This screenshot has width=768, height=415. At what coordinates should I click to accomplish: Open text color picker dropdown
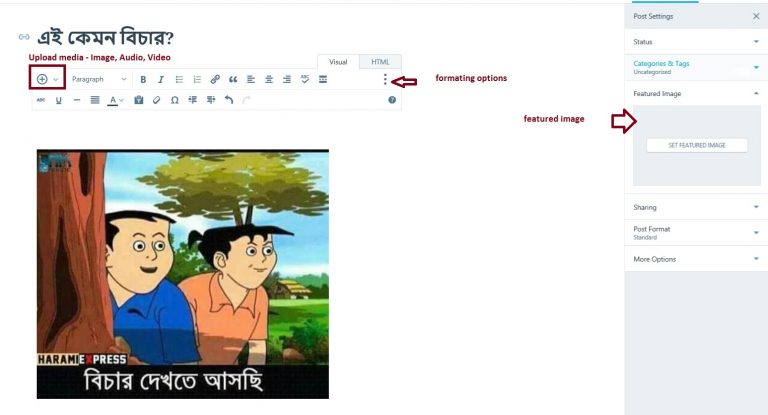click(x=121, y=100)
